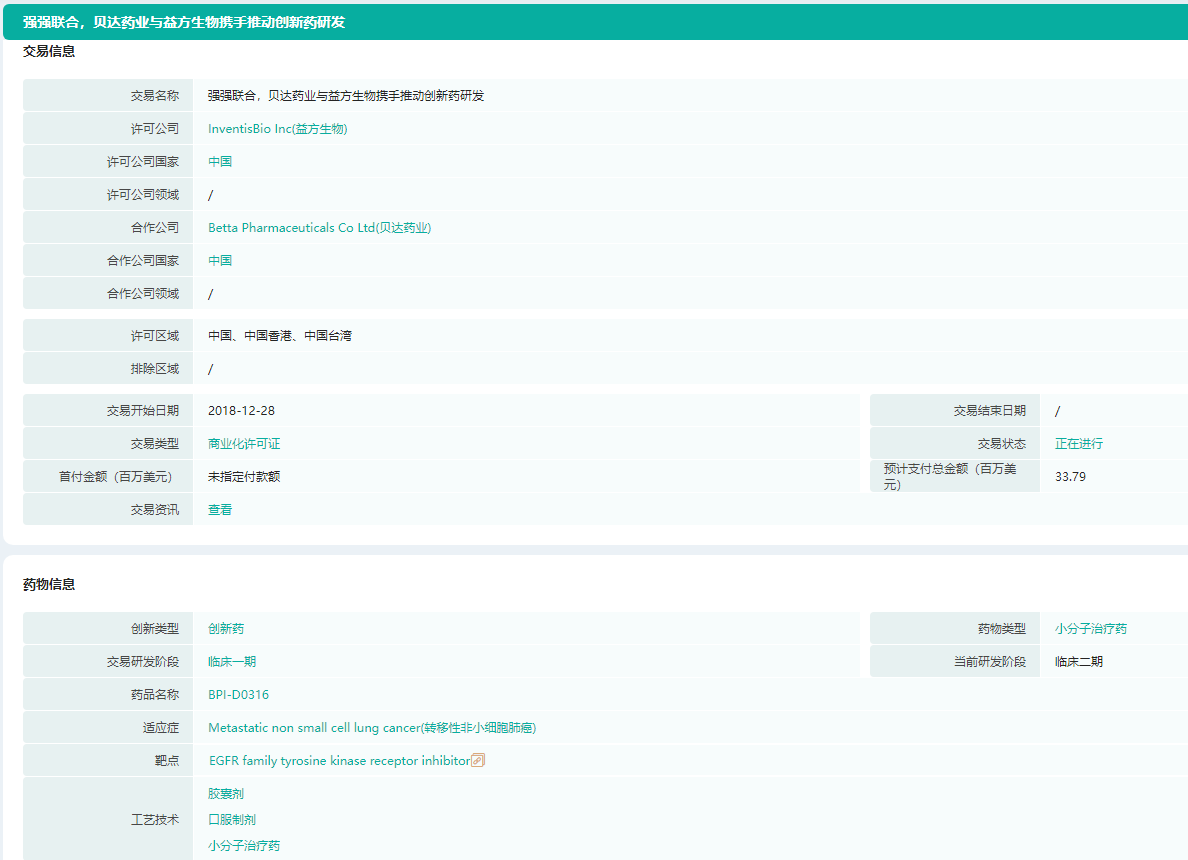Open the BPI-D0316 drug name link
The image size is (1188, 860).
(x=238, y=694)
